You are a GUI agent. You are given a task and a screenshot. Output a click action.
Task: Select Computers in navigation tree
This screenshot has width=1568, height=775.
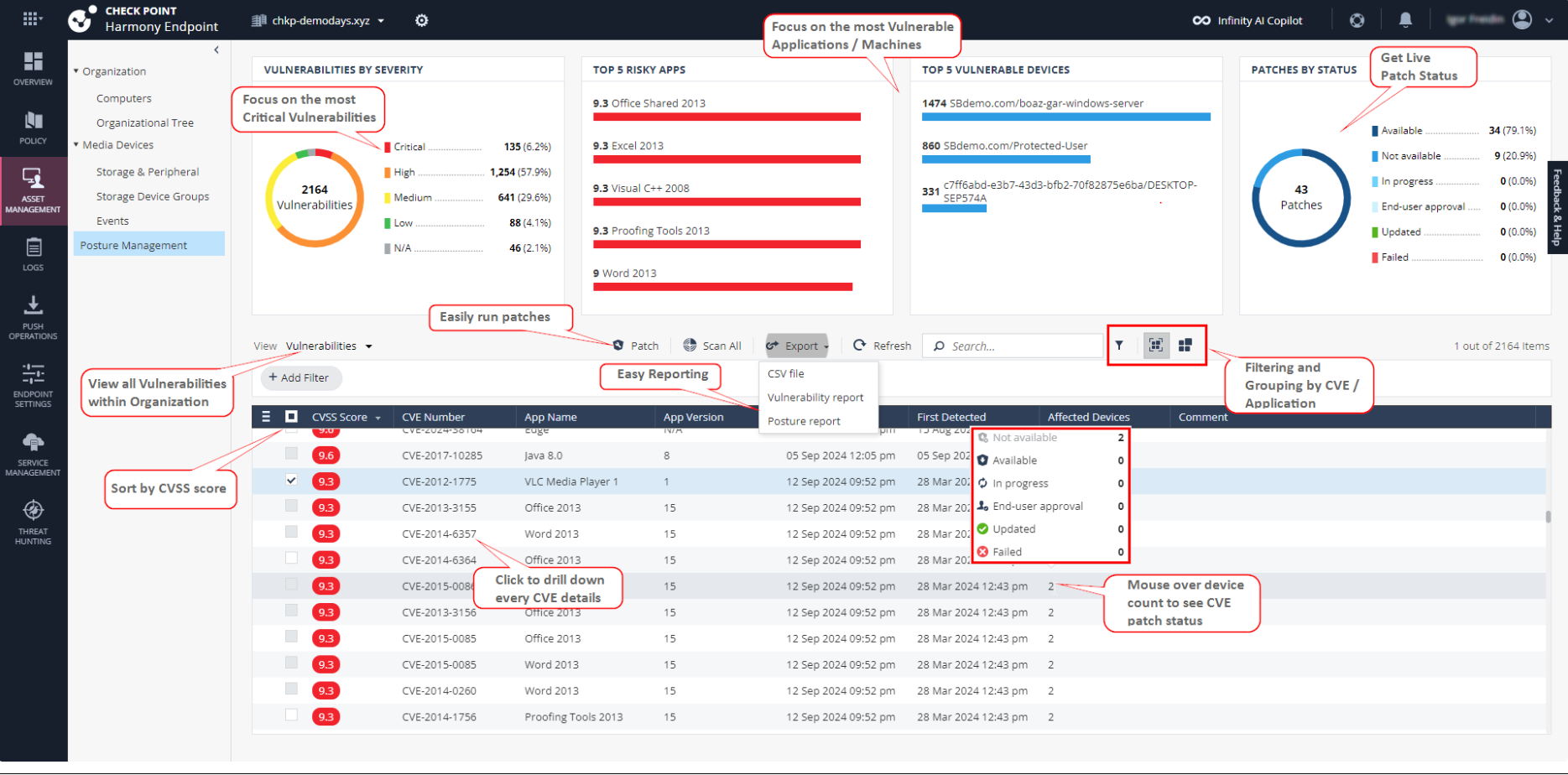pos(124,98)
